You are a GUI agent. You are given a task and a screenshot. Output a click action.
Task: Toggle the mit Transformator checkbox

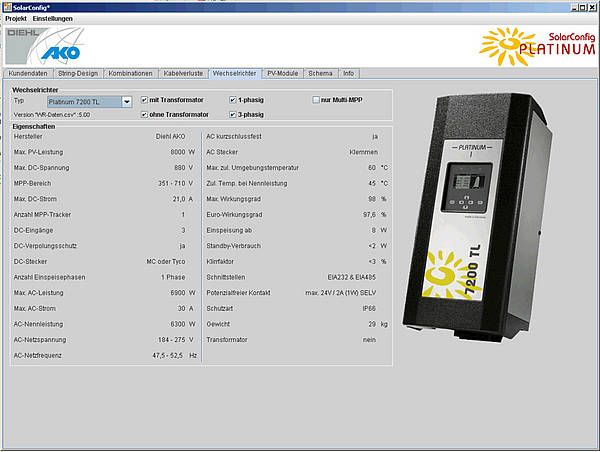click(144, 100)
